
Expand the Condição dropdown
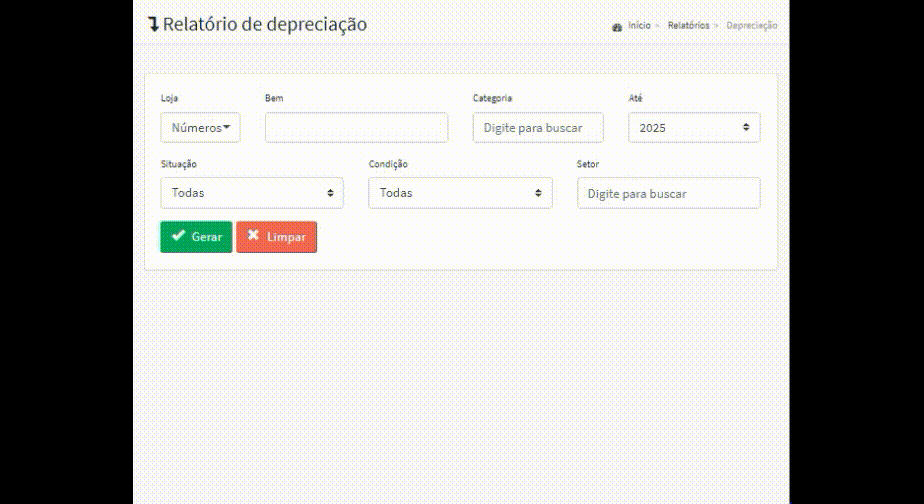click(x=460, y=193)
